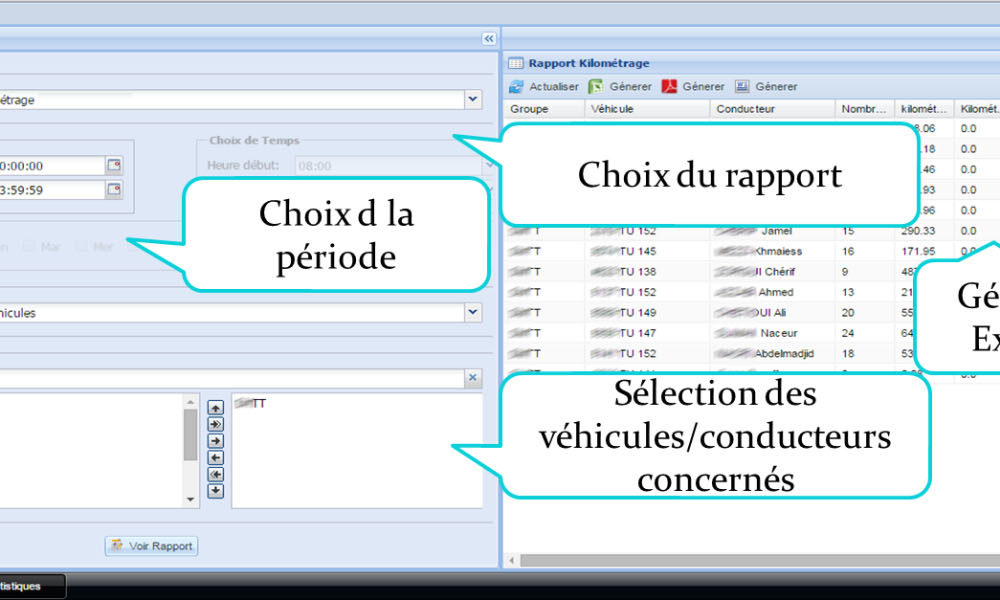Screen dimensions: 1000x600
Task: Move the selected item right with the single arrow
Action: point(215,441)
